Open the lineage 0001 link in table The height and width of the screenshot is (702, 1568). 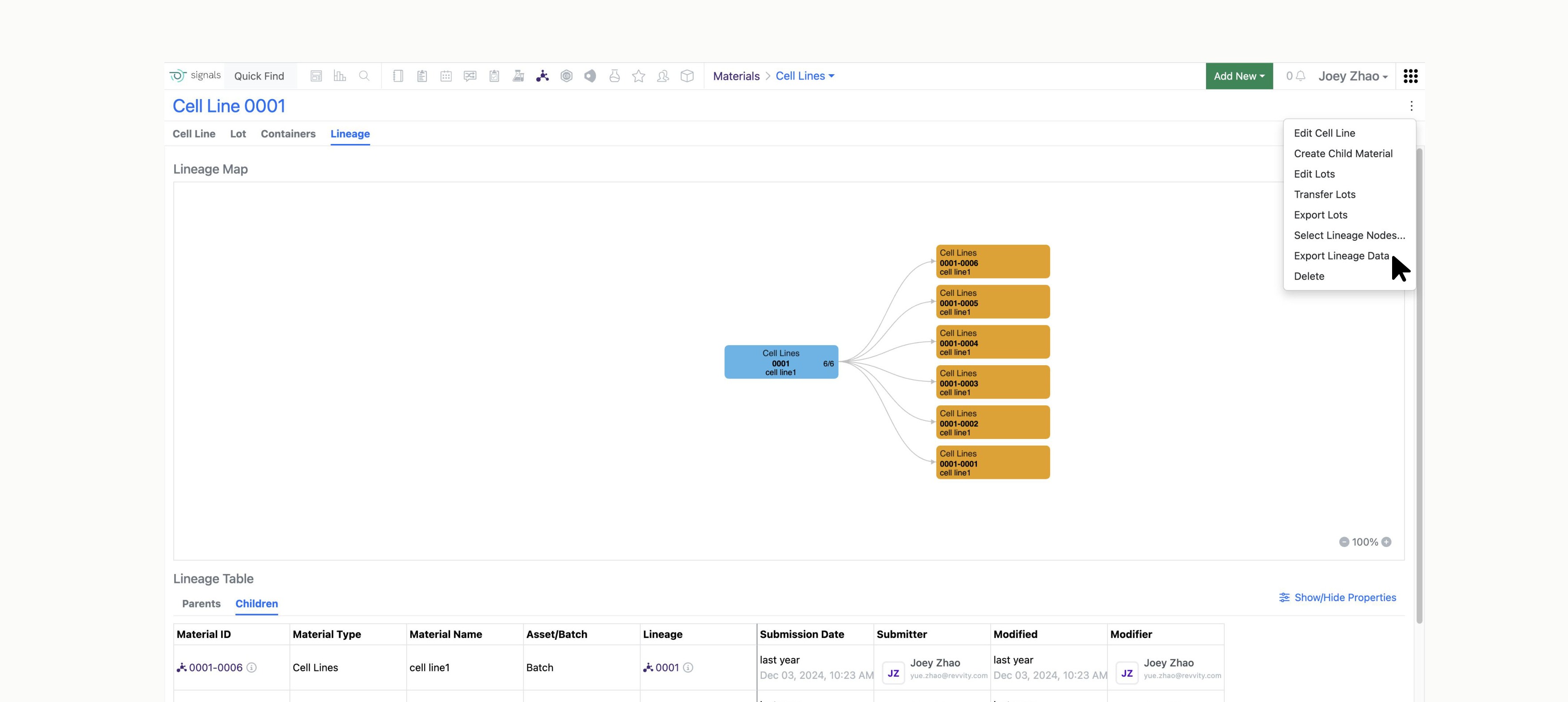pos(667,667)
